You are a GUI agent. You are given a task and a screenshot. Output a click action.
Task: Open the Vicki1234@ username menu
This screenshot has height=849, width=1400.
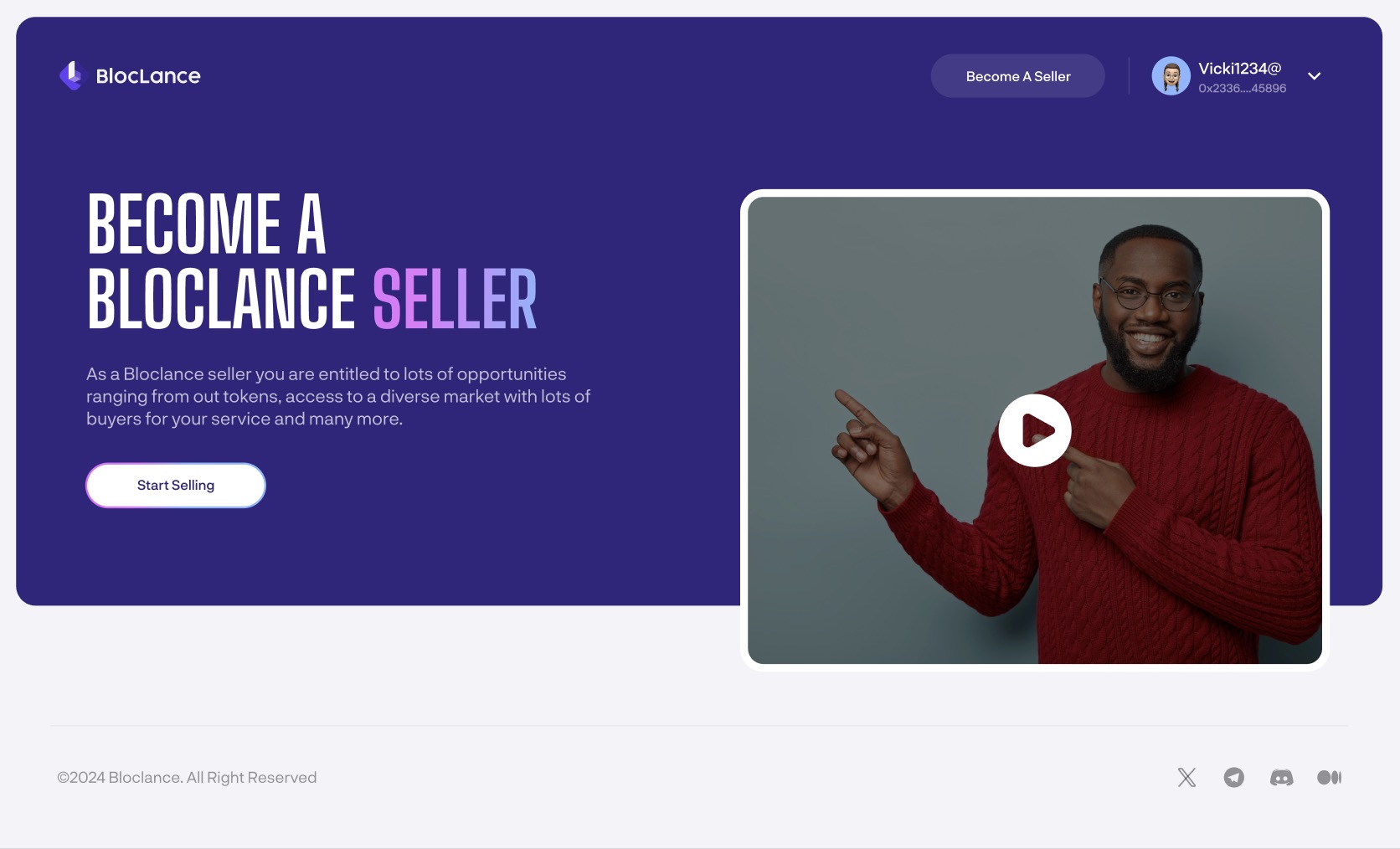[1239, 69]
